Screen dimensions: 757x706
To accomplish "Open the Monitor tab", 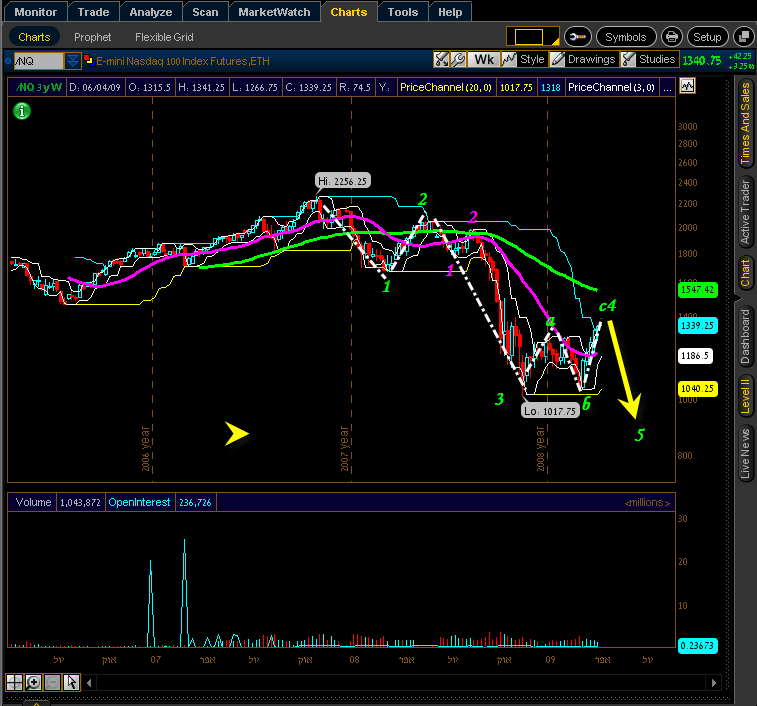I will [35, 12].
